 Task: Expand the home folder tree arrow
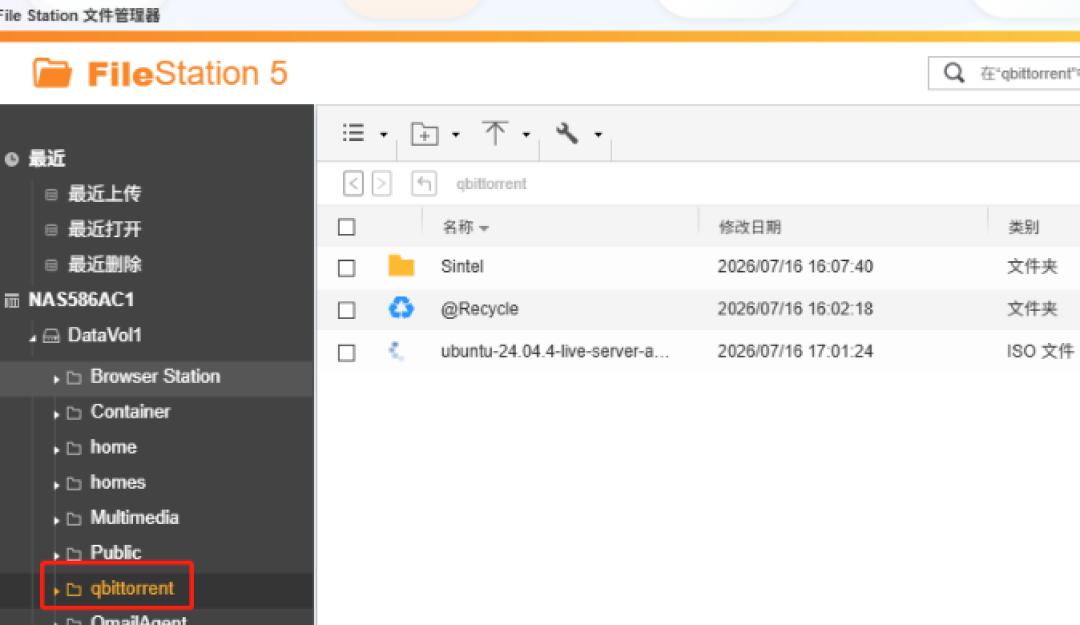(56, 449)
